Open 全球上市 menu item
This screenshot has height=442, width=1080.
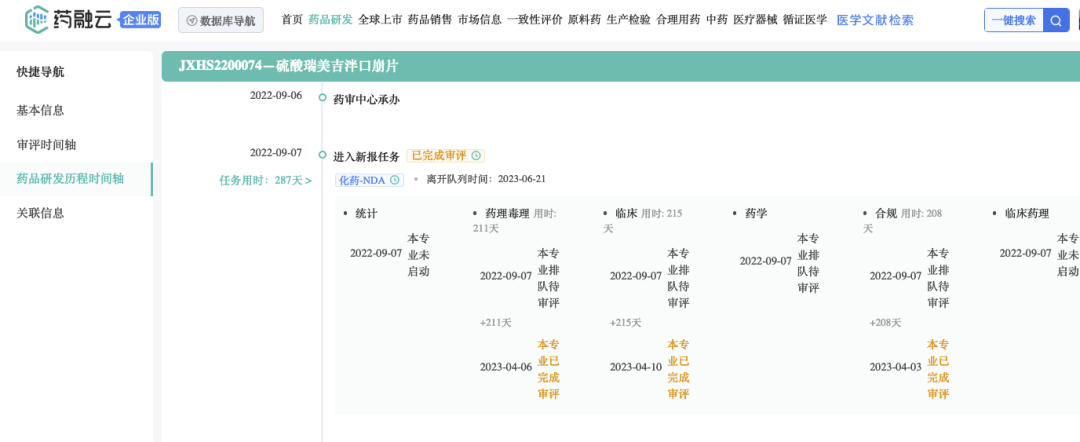(x=380, y=20)
